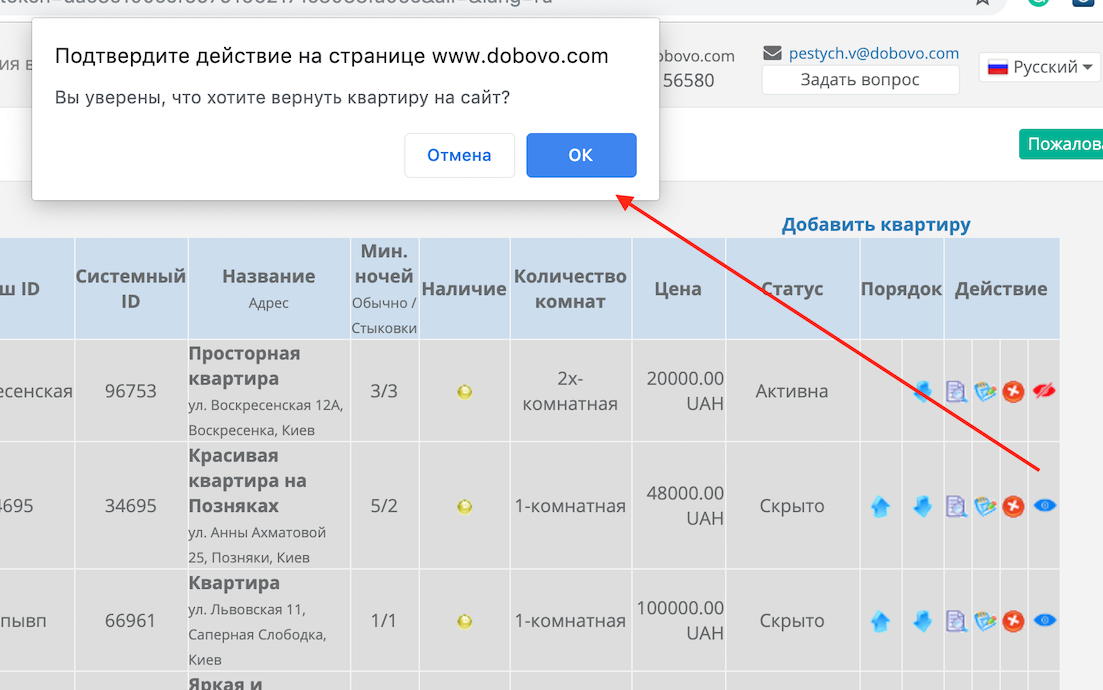Preview apartment 66961 with document icon
The image size is (1103, 690).
click(x=956, y=620)
